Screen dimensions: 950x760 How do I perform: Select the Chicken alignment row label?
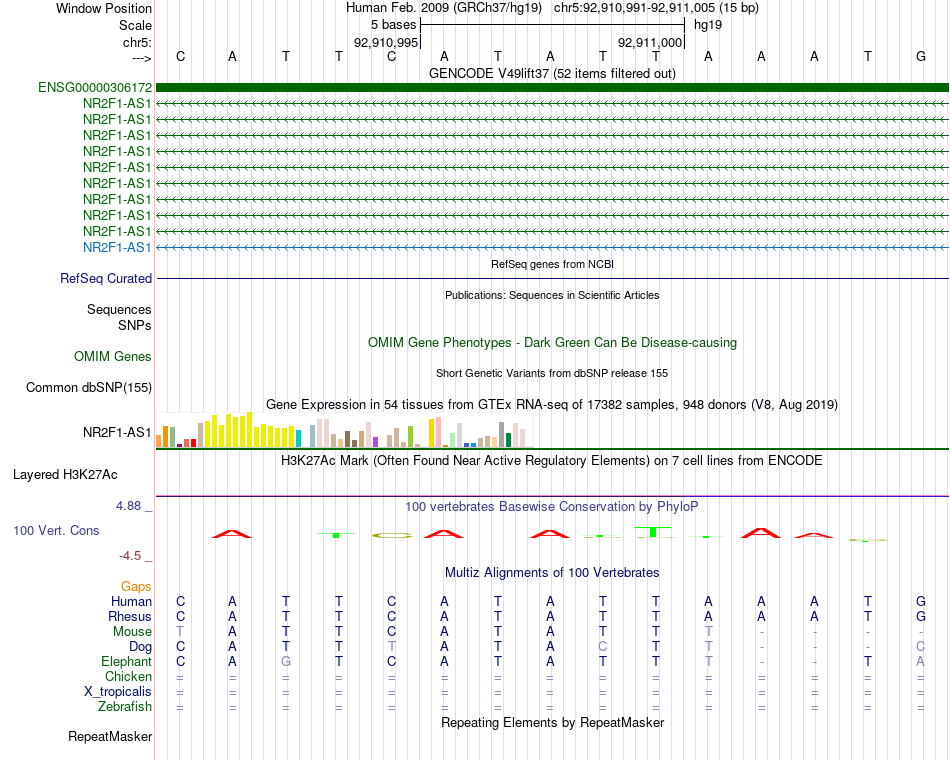pos(128,676)
